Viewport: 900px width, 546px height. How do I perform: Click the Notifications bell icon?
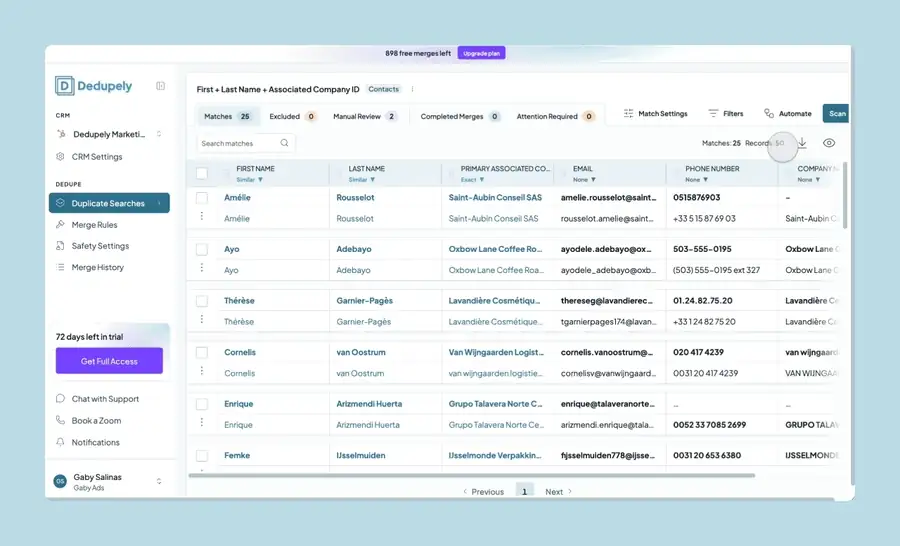(x=60, y=442)
